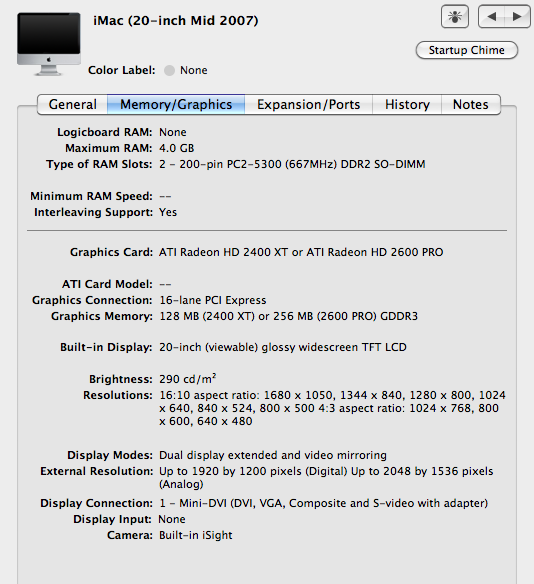Viewport: 534px width, 584px height.
Task: Click the 200-pin PC2-5300 RAM slots text
Action: point(292,164)
